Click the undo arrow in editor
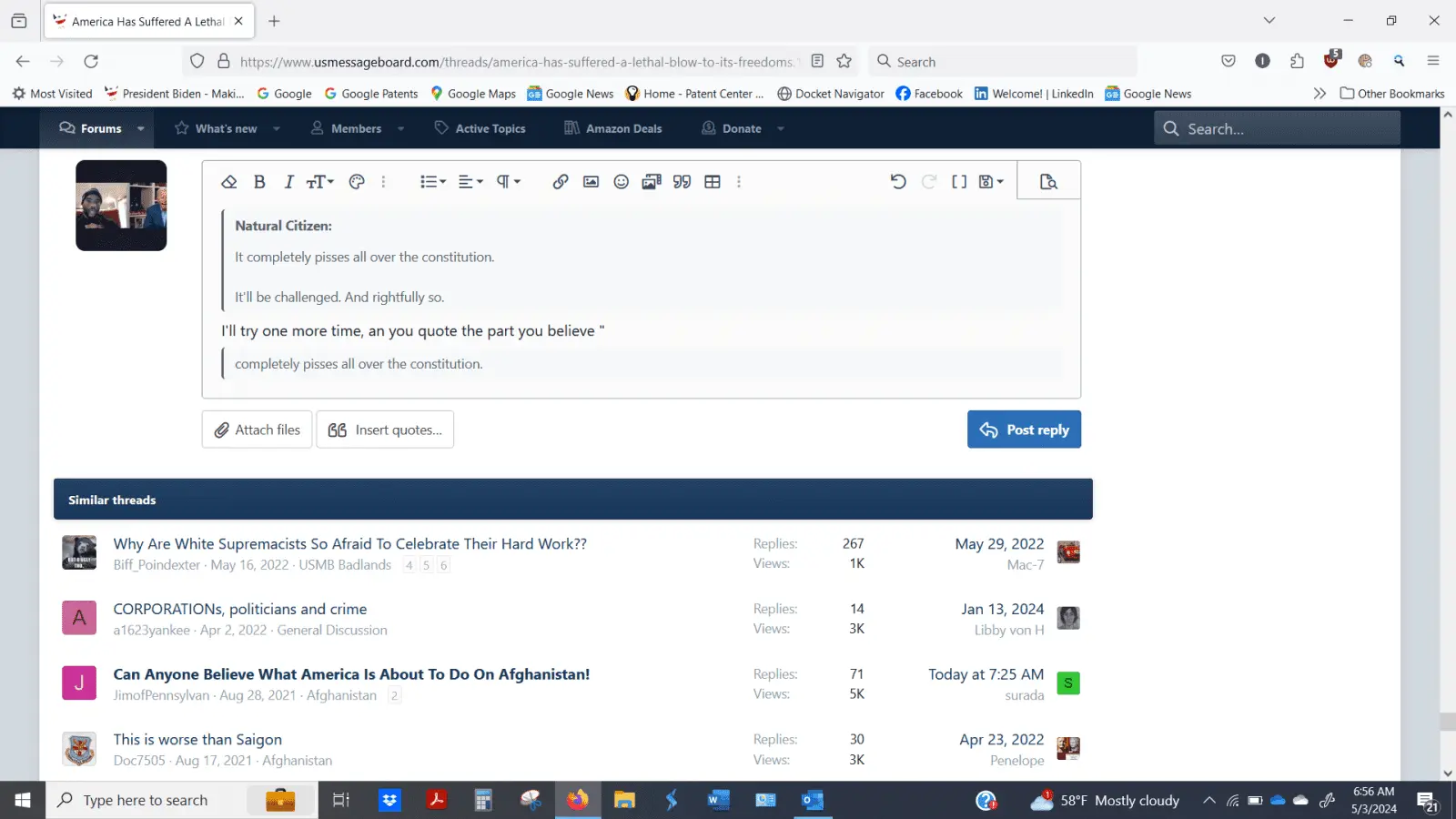The width and height of the screenshot is (1456, 819). (x=898, y=182)
